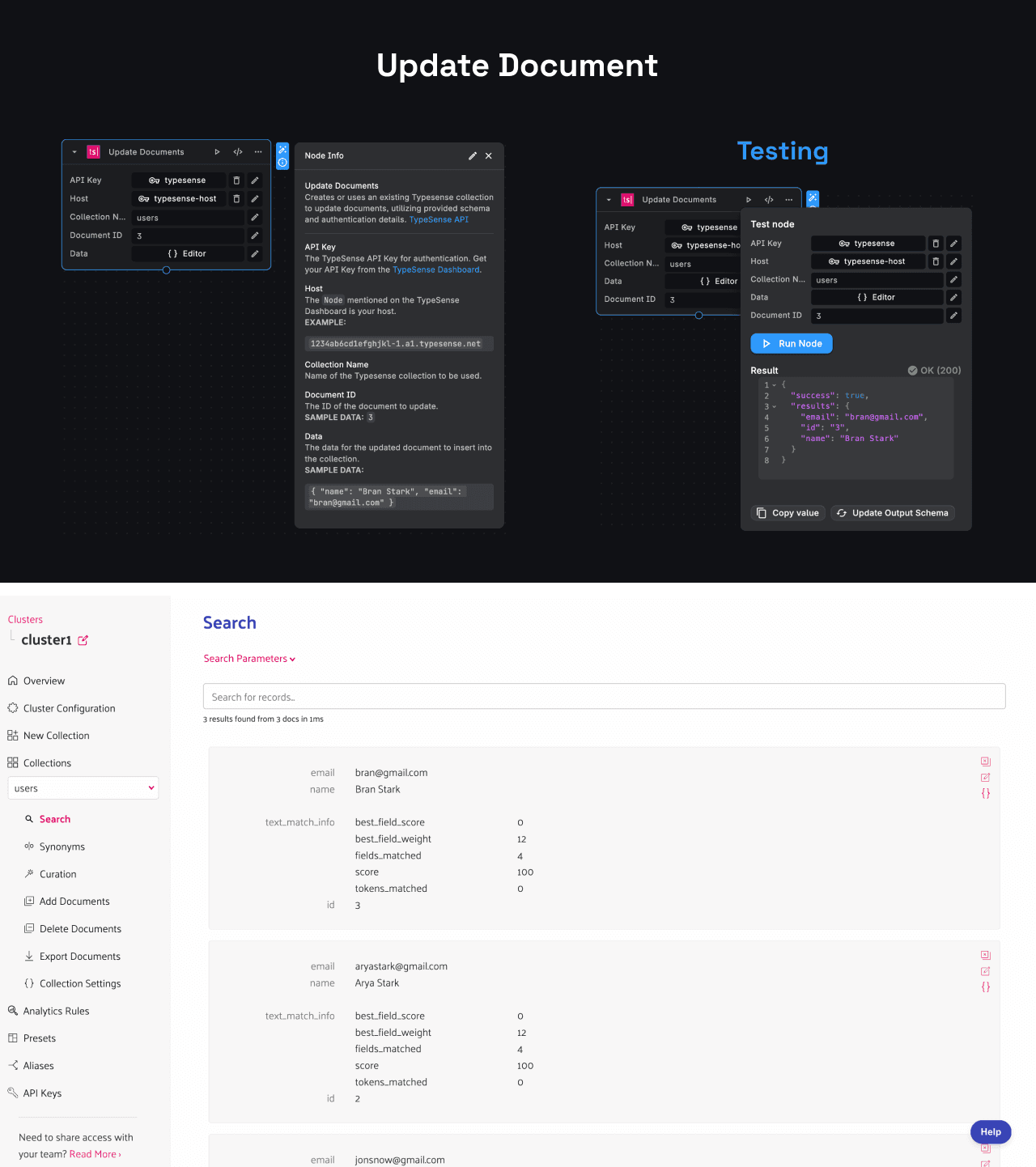Edit Document ID in Test node panel
The width and height of the screenshot is (1036, 1167).
[954, 316]
